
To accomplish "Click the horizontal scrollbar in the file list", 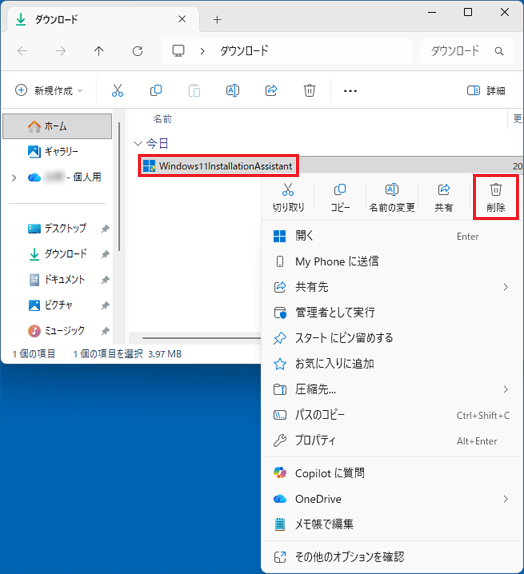I will pos(201,338).
